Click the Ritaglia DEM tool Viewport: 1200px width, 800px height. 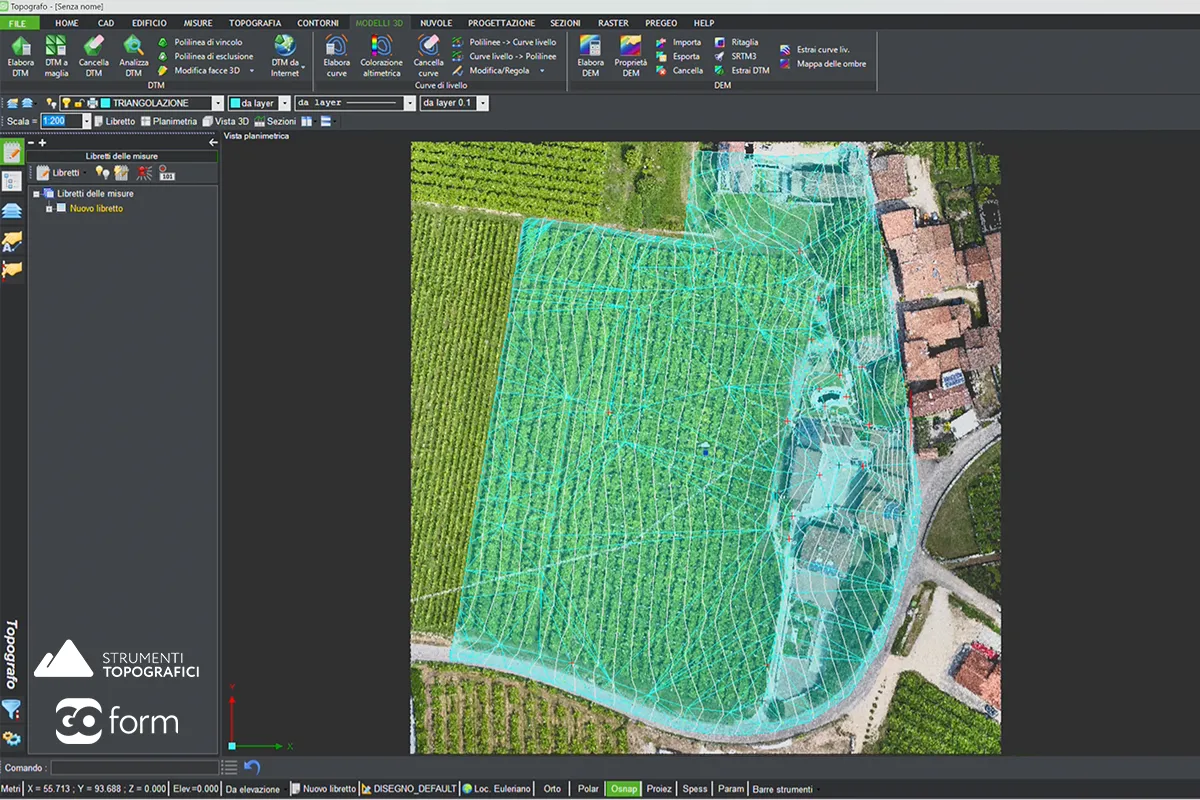tap(737, 43)
